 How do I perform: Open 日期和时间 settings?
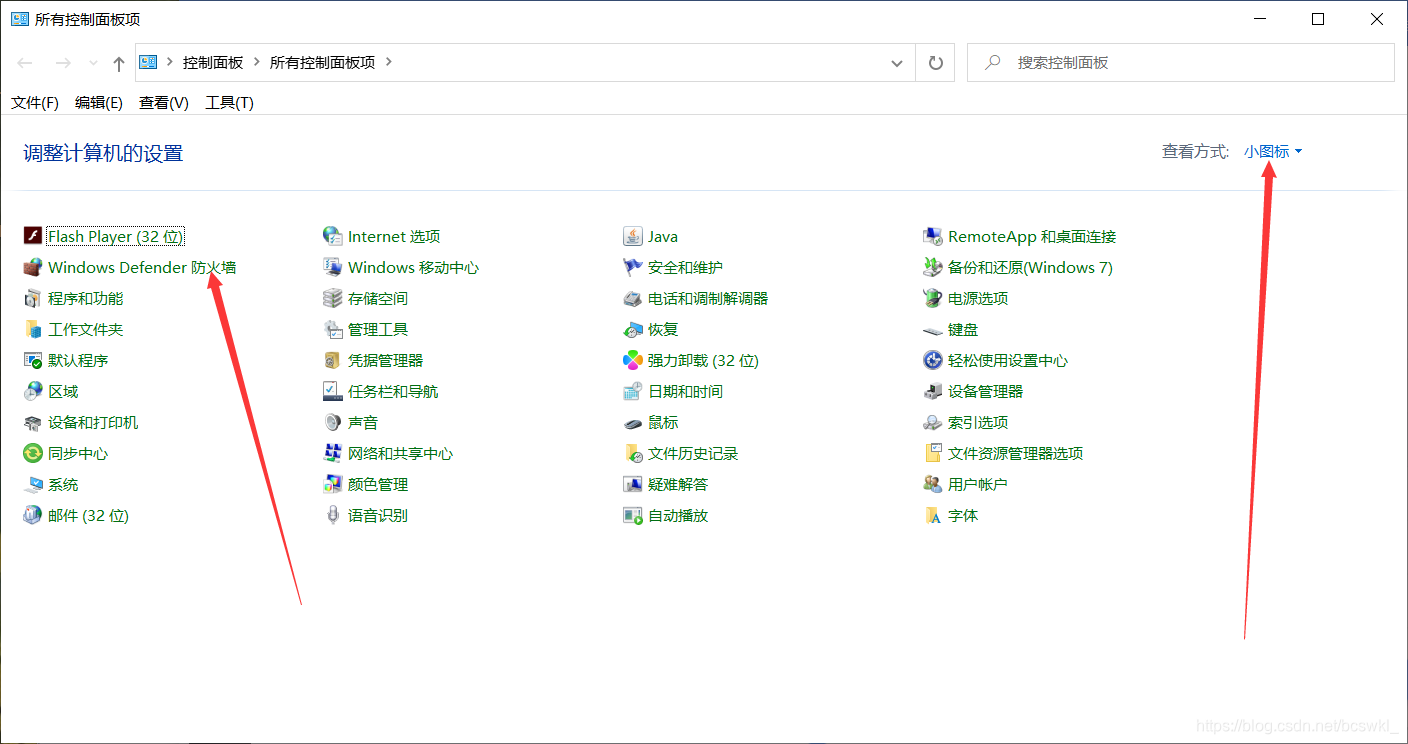point(682,390)
